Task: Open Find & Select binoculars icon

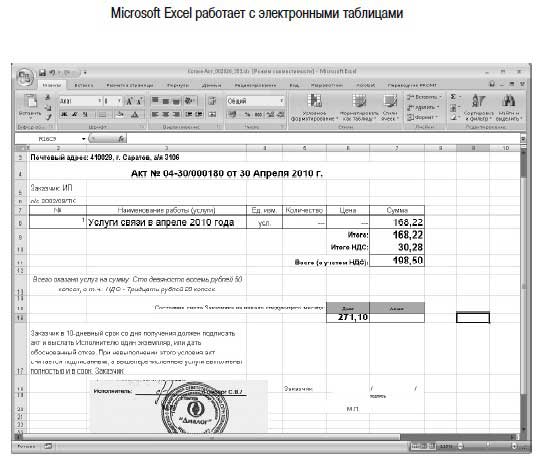Action: [509, 107]
